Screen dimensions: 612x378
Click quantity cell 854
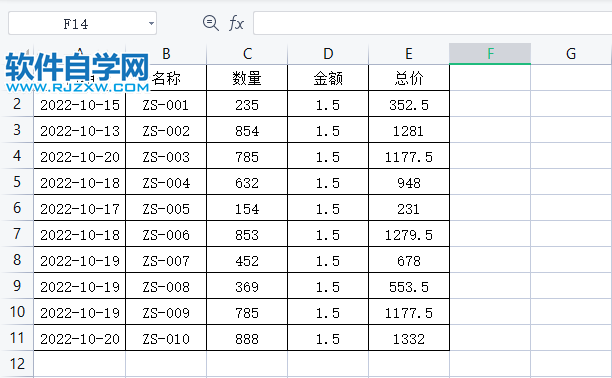click(x=247, y=130)
